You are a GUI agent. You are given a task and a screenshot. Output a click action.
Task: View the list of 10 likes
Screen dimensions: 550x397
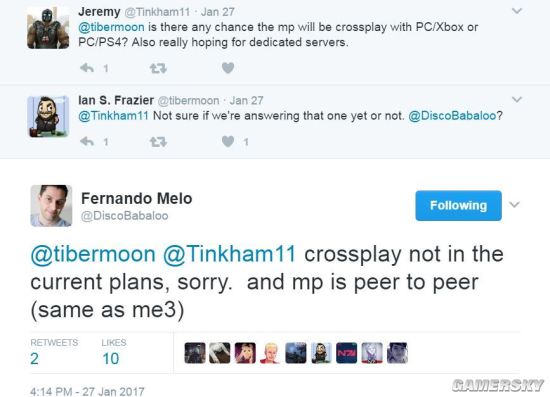pyautogui.click(x=114, y=352)
